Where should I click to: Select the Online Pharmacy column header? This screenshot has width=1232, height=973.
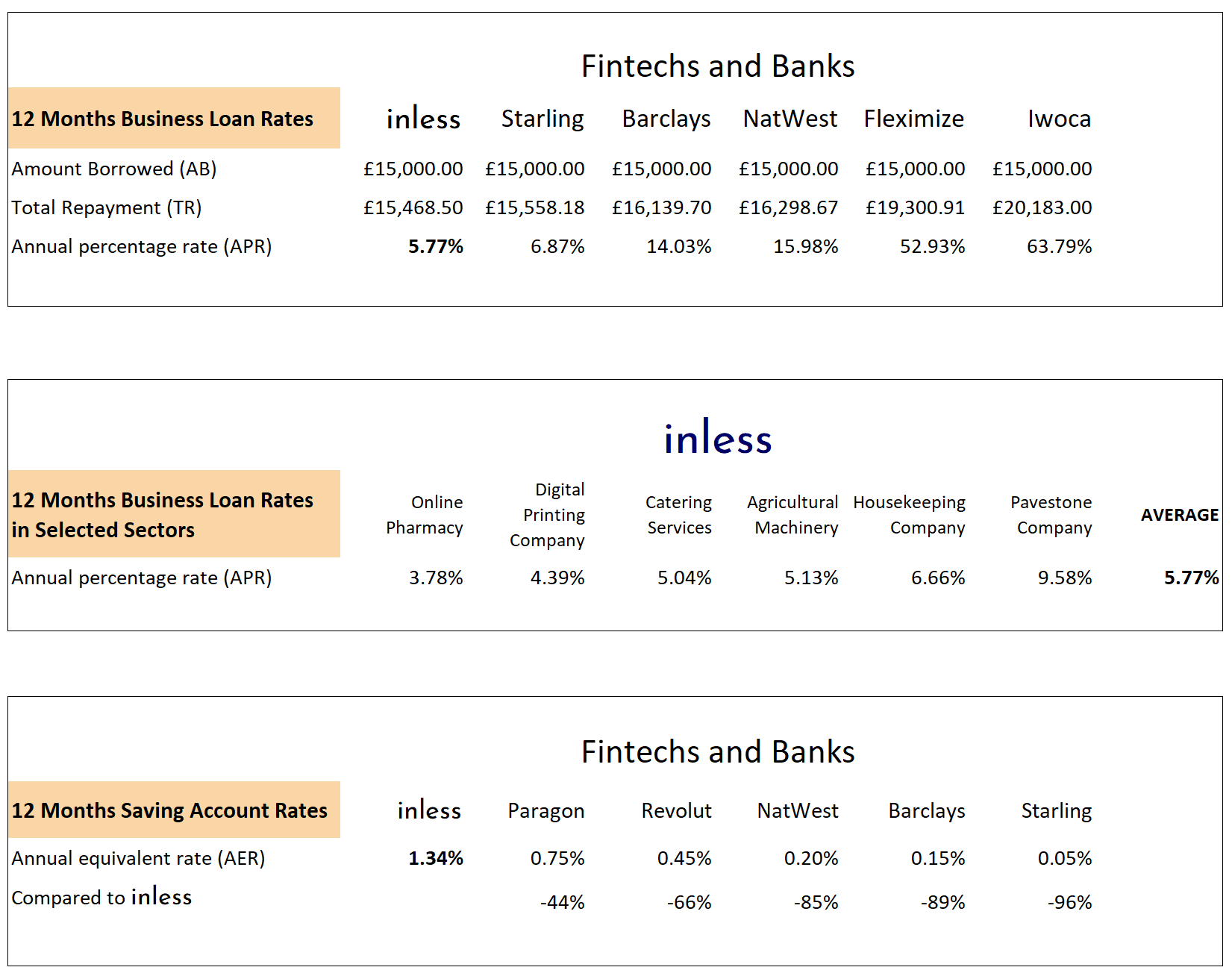click(x=425, y=515)
